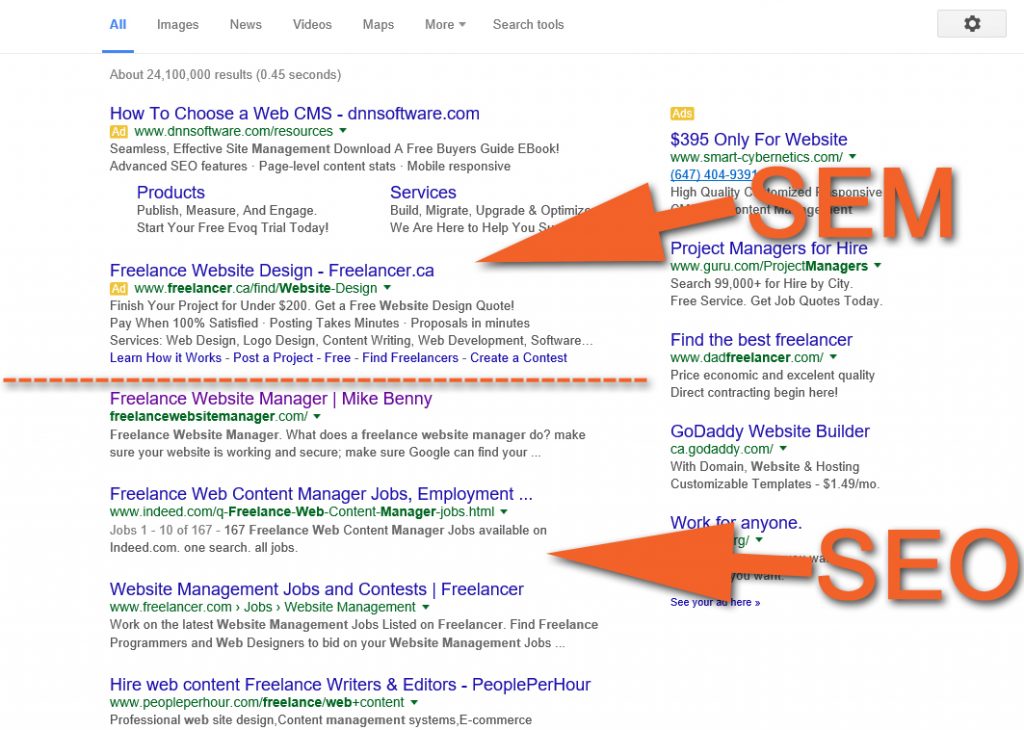Open 'Website Management Jobs and Contests' result
1024x730 pixels.
[x=317, y=590]
